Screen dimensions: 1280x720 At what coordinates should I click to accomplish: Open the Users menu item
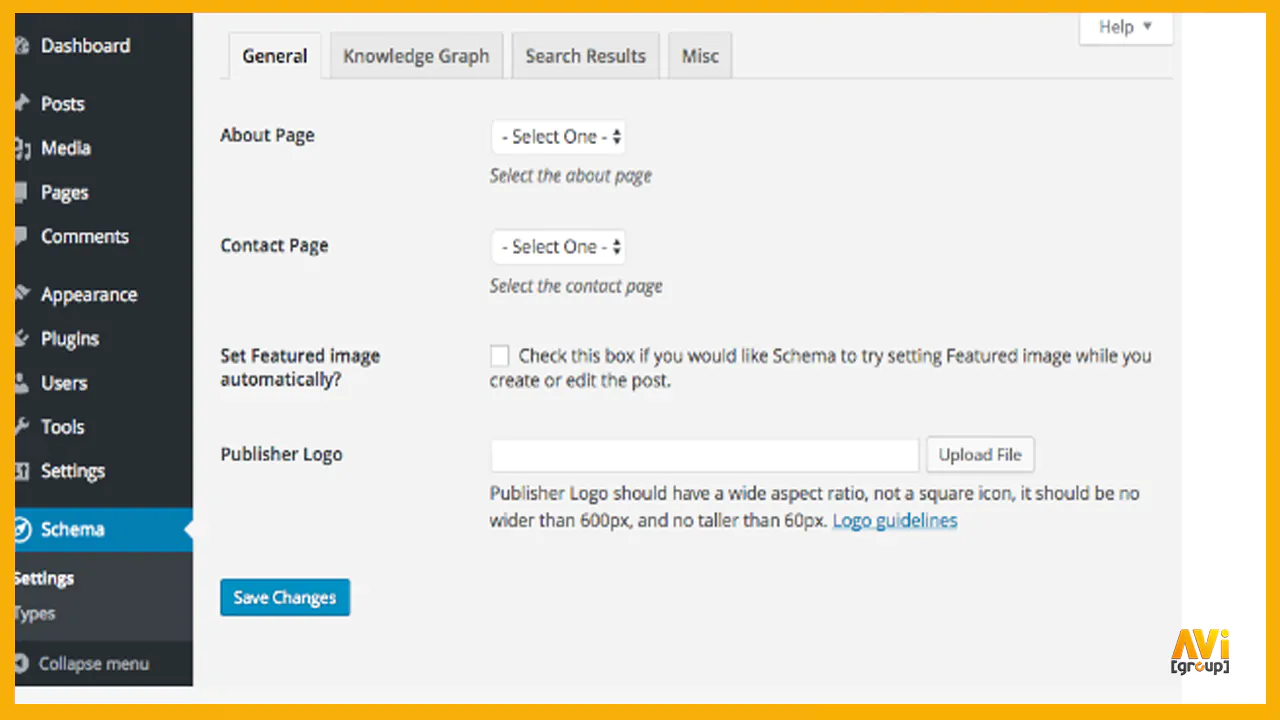click(64, 382)
